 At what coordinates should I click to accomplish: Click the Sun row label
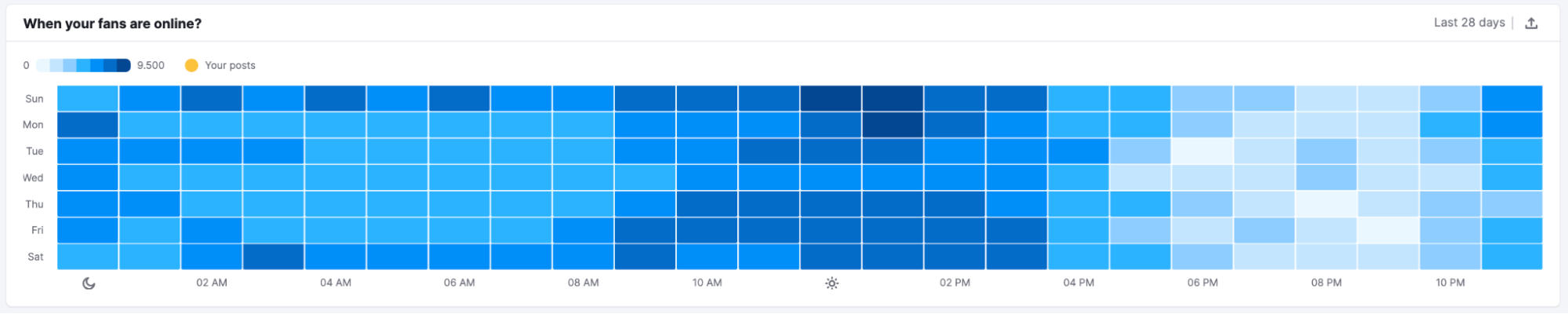[x=35, y=99]
